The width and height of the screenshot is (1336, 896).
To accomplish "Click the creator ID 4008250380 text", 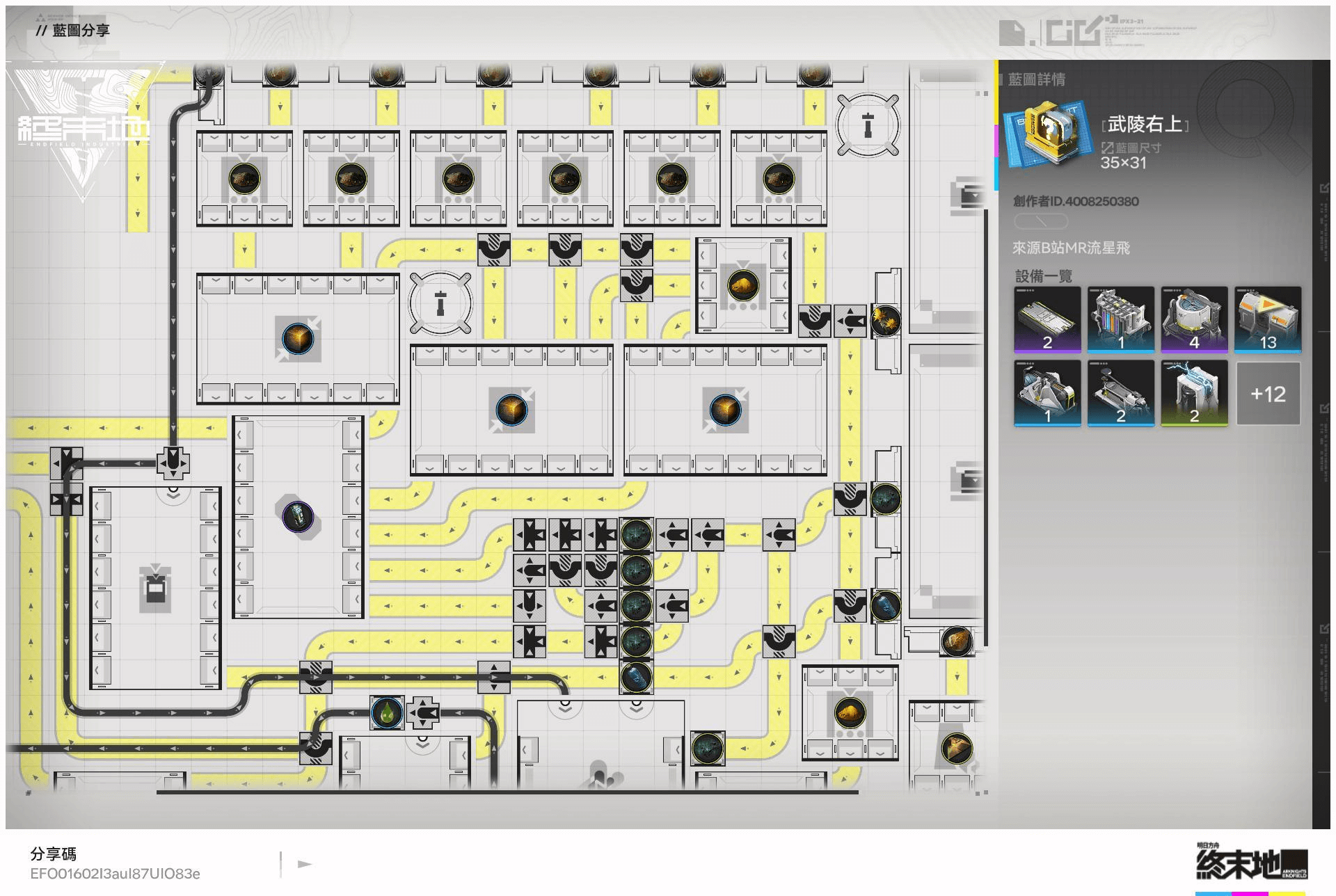I will click(x=1076, y=202).
